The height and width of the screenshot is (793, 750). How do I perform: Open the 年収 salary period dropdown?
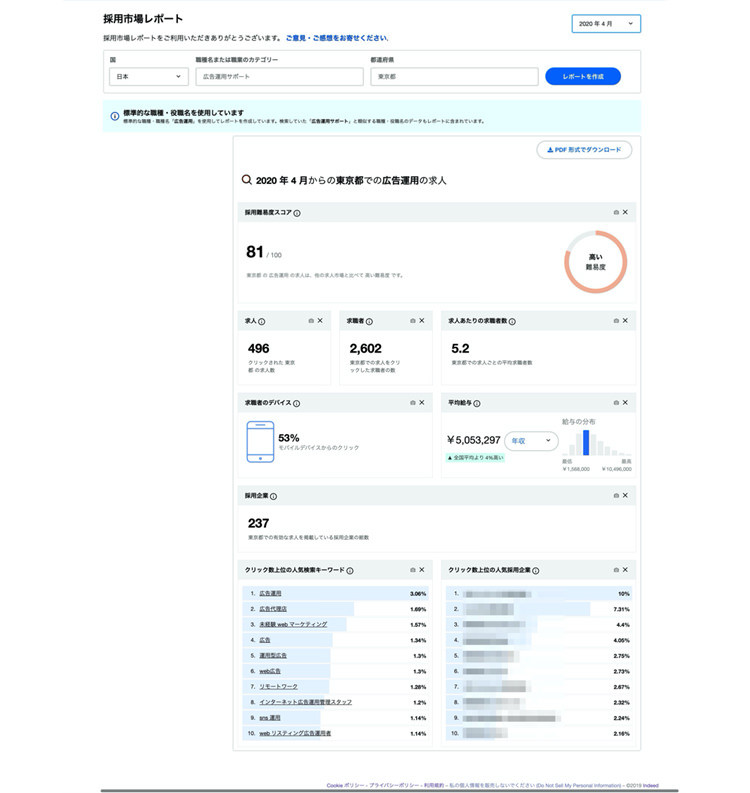coord(530,440)
